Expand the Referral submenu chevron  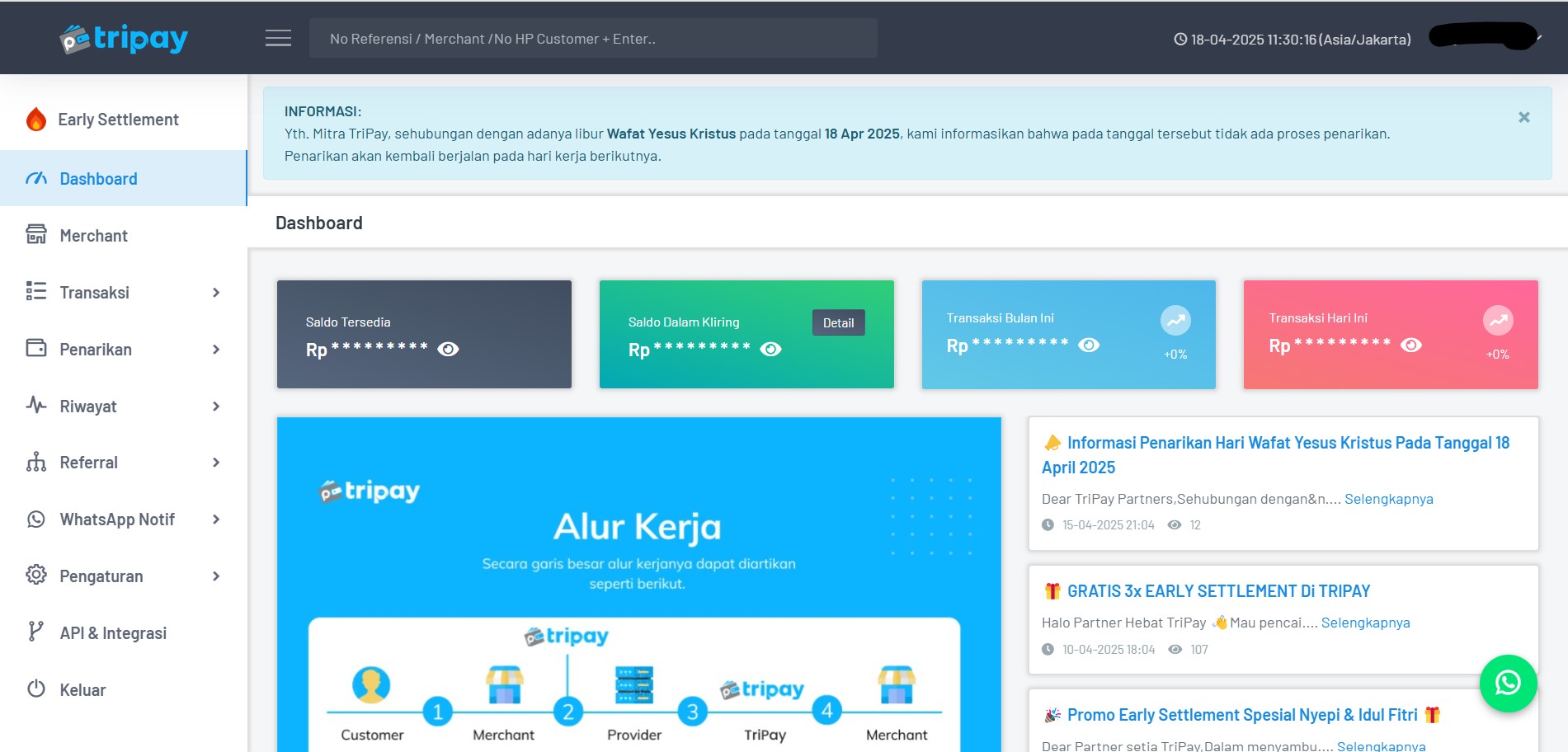pos(216,463)
